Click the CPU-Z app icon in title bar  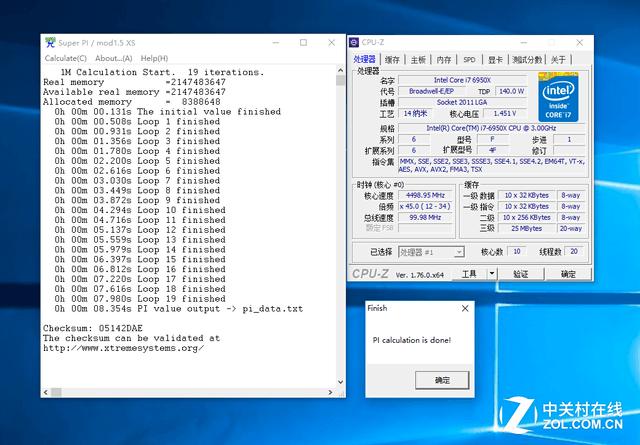(354, 42)
